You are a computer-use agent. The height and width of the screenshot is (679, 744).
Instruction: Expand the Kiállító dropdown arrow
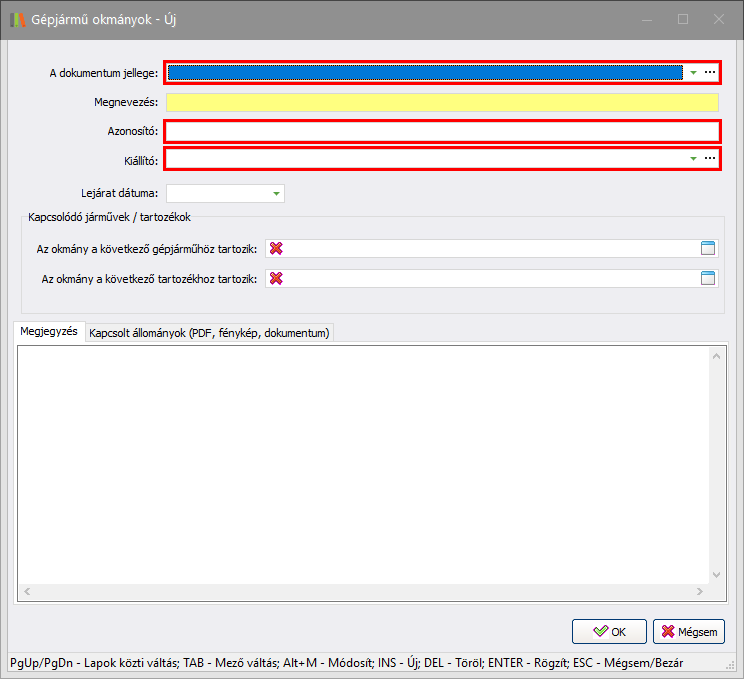pyautogui.click(x=693, y=159)
